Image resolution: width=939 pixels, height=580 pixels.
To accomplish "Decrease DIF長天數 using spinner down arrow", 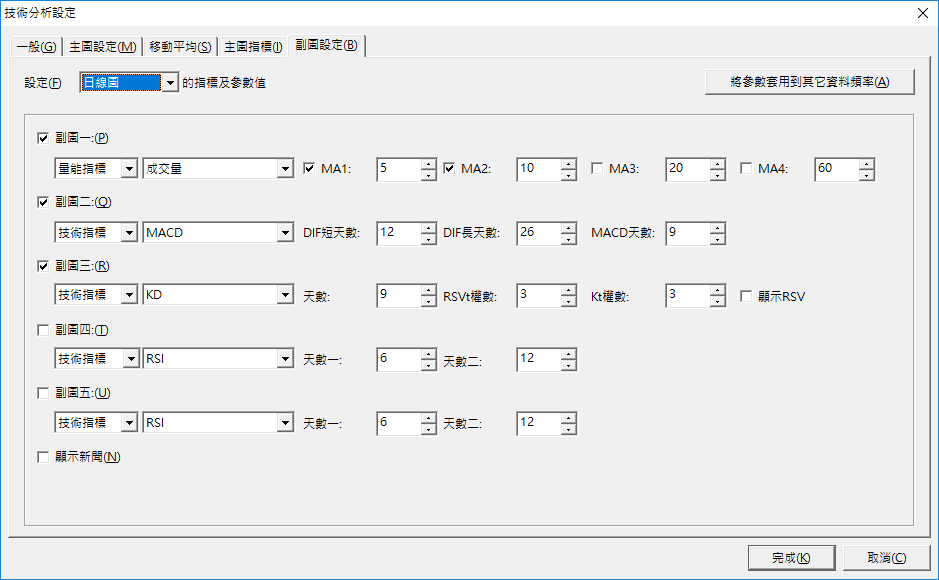I will pos(569,239).
